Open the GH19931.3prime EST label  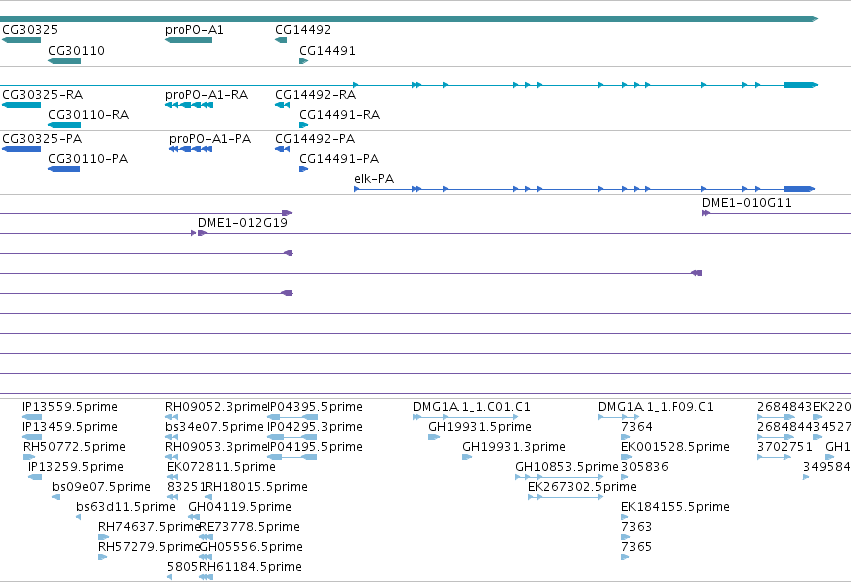tap(514, 447)
